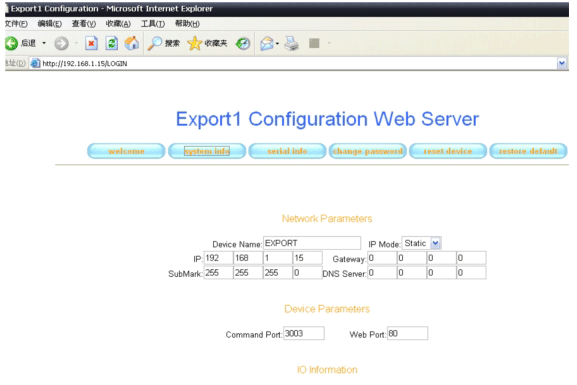The height and width of the screenshot is (385, 577).
Task: Stop loading with the red X icon
Action: tap(91, 43)
